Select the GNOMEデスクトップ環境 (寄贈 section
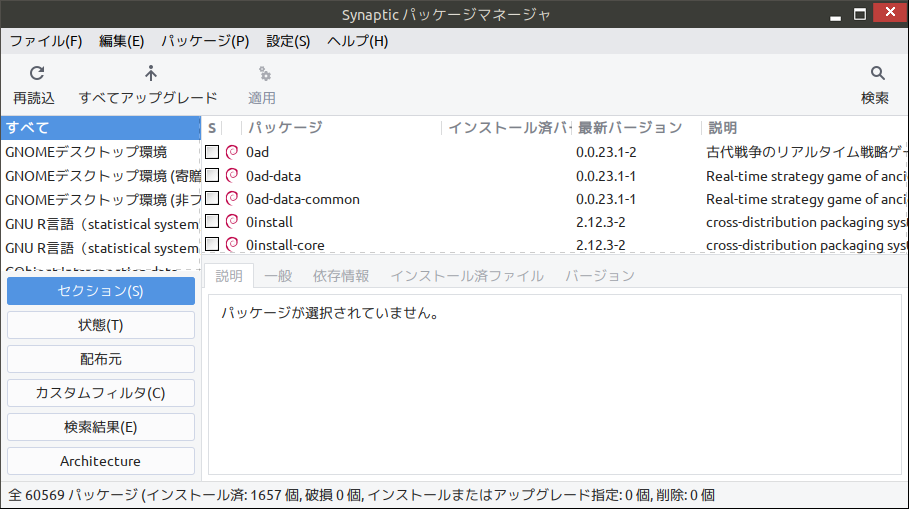This screenshot has height=509, width=909. coord(101,176)
